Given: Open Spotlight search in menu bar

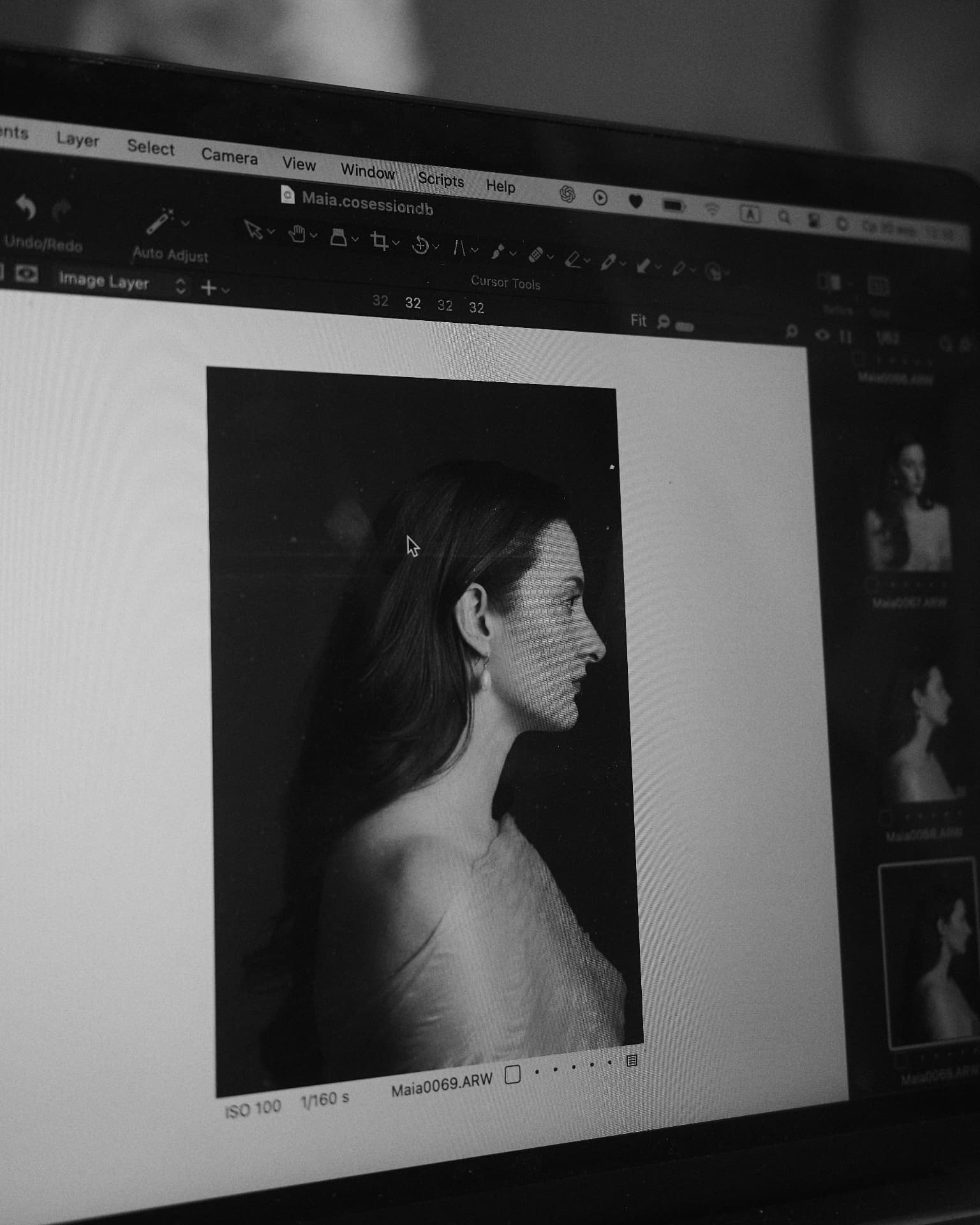Looking at the screenshot, I should click(x=784, y=218).
